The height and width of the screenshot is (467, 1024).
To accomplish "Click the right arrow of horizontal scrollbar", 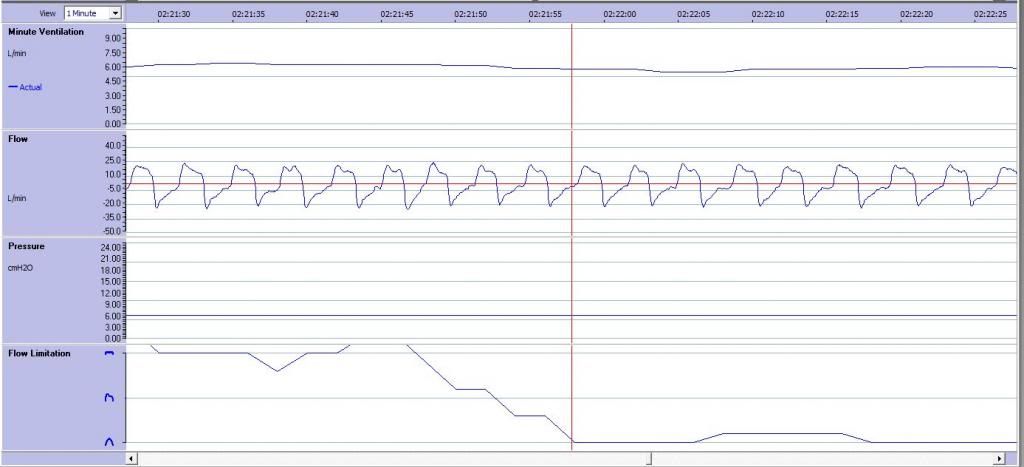I will click(999, 459).
